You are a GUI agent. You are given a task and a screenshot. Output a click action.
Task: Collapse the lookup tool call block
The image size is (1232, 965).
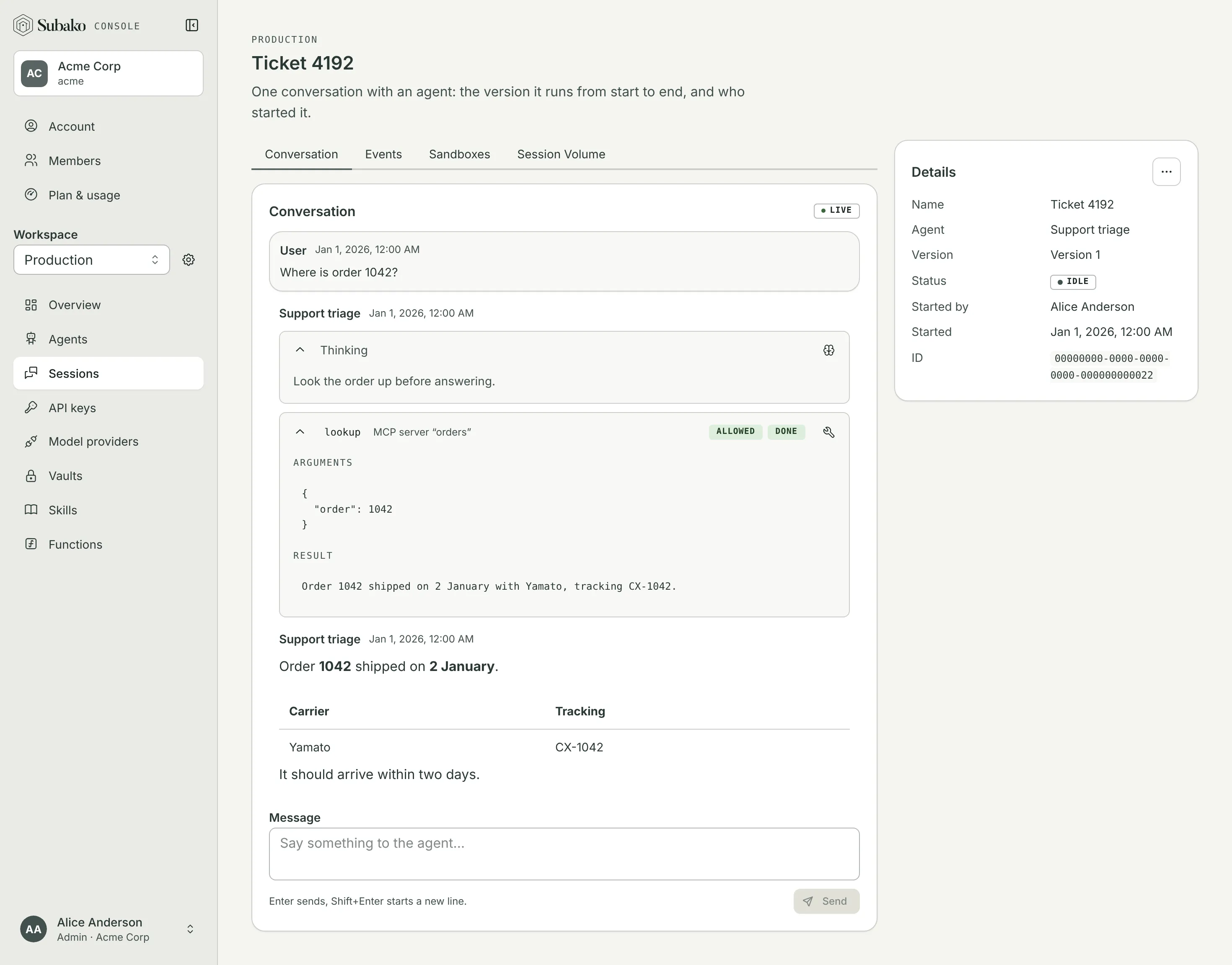click(x=300, y=432)
